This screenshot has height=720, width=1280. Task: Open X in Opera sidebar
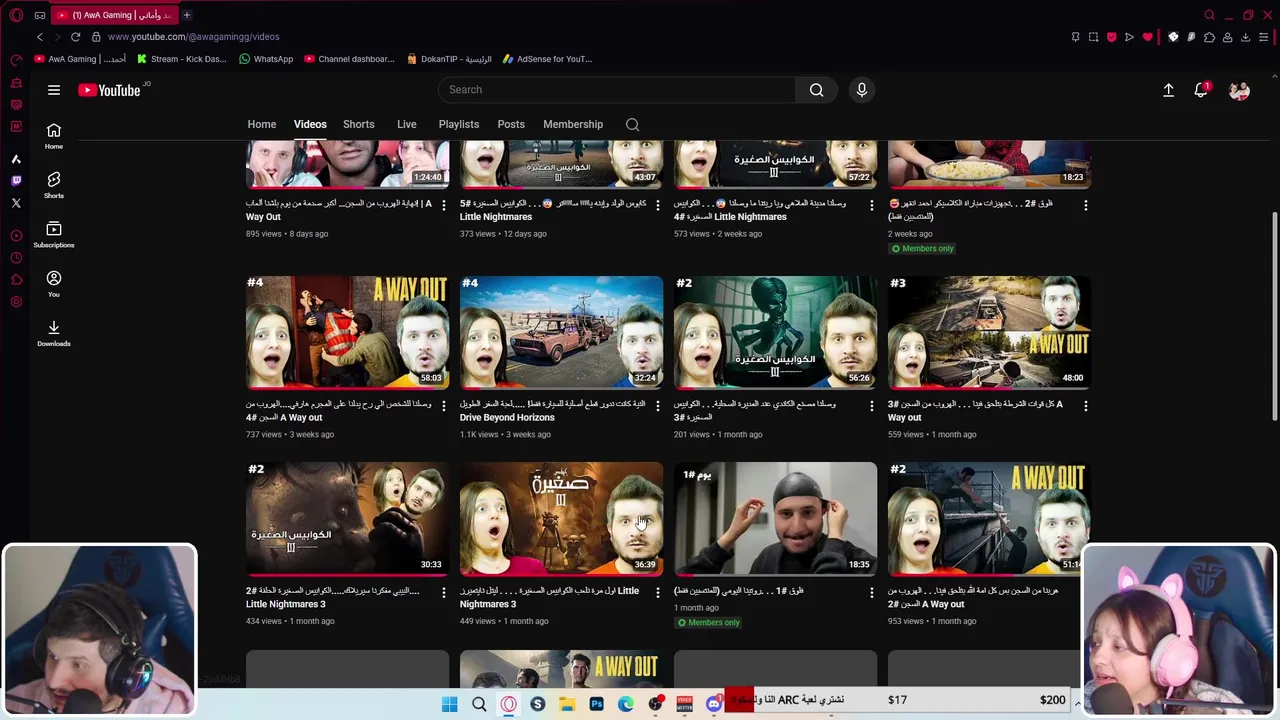[16, 203]
